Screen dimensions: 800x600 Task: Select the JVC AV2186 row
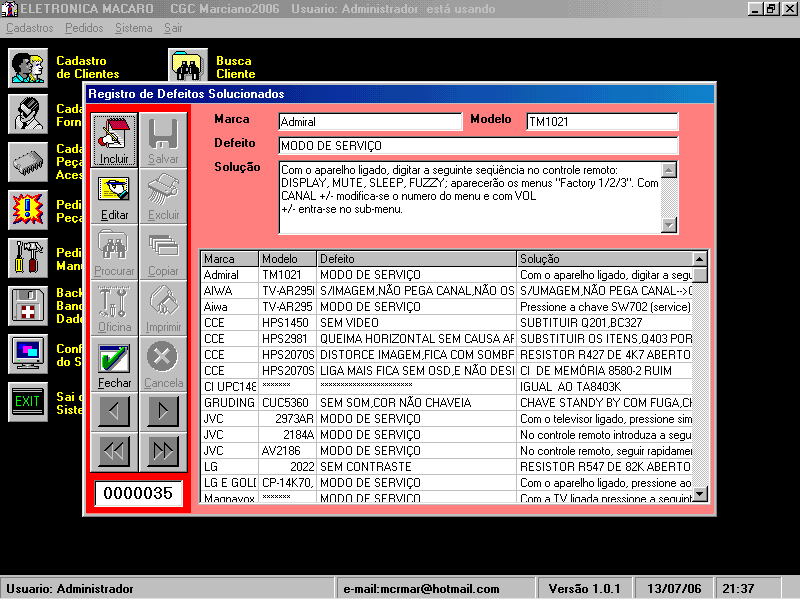pos(447,451)
